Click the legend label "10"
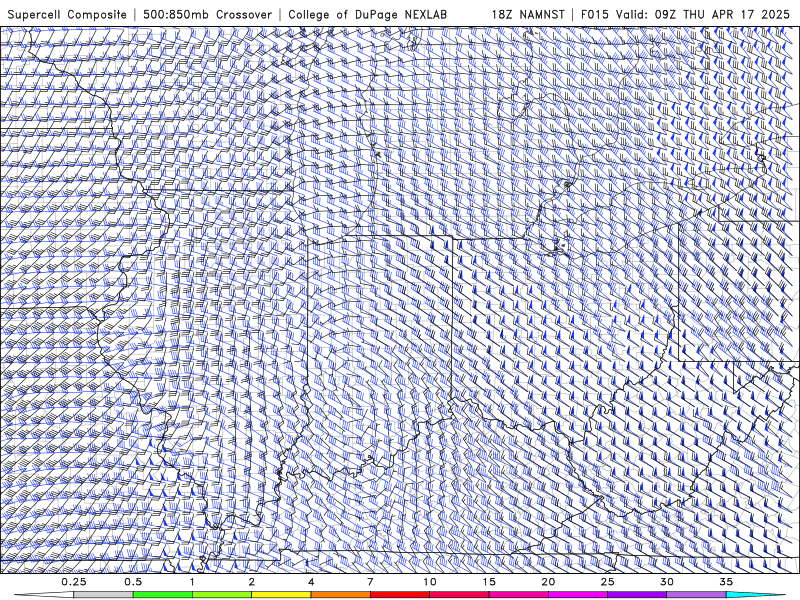Screen dimensions: 800x600 pos(430,582)
